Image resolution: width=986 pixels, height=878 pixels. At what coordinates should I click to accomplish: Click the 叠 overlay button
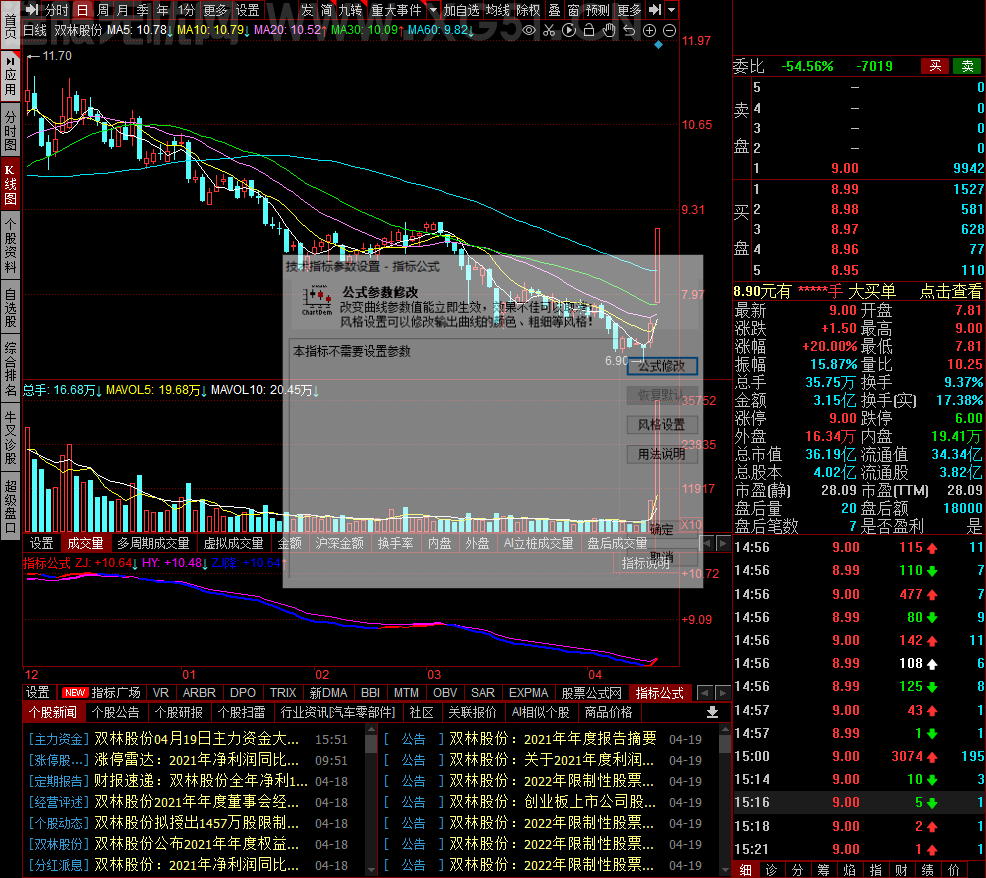coord(554,9)
